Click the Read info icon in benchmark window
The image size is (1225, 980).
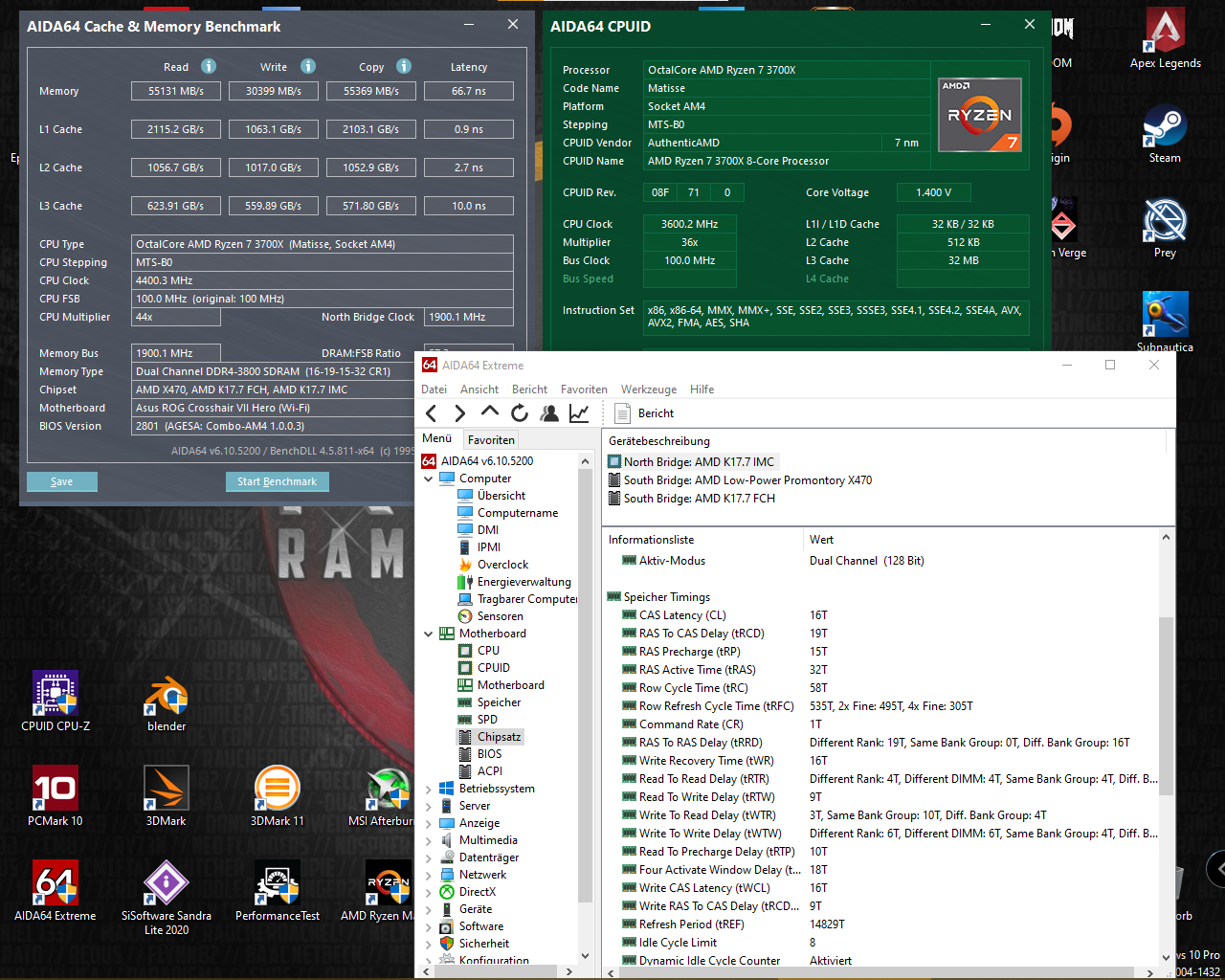click(x=209, y=66)
